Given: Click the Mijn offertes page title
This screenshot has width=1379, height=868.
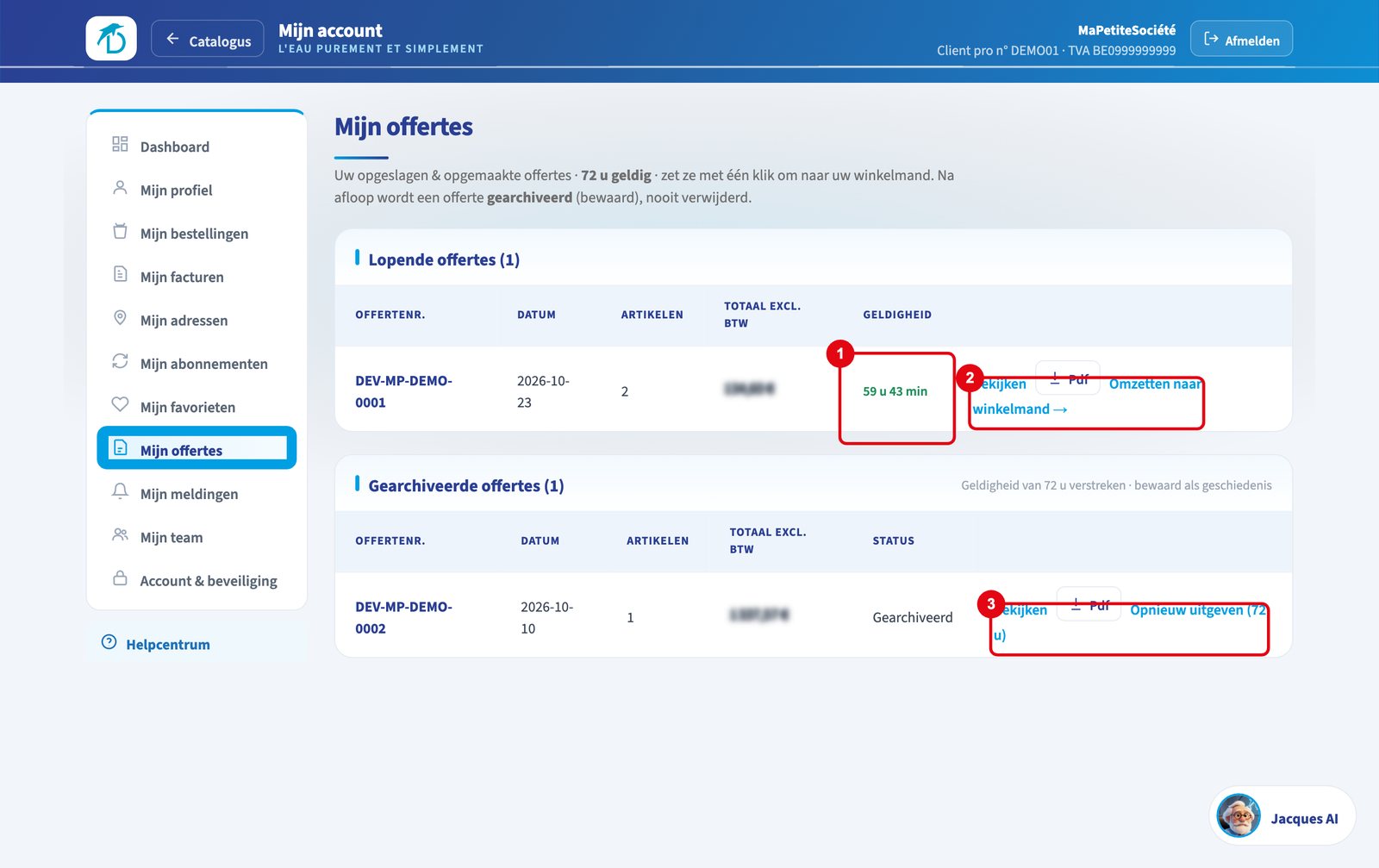Looking at the screenshot, I should [403, 127].
